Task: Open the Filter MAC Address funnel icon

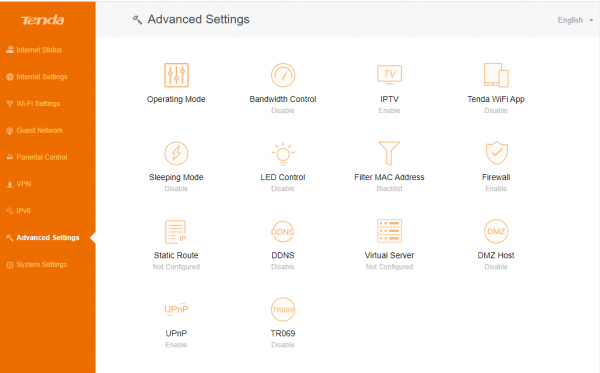Action: 389,153
